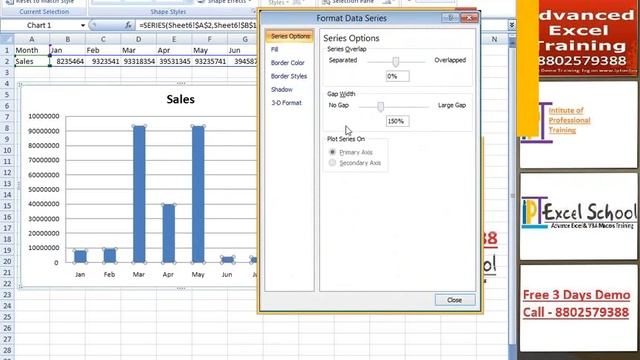Click the Select All corner of worksheet

(x=7, y=39)
